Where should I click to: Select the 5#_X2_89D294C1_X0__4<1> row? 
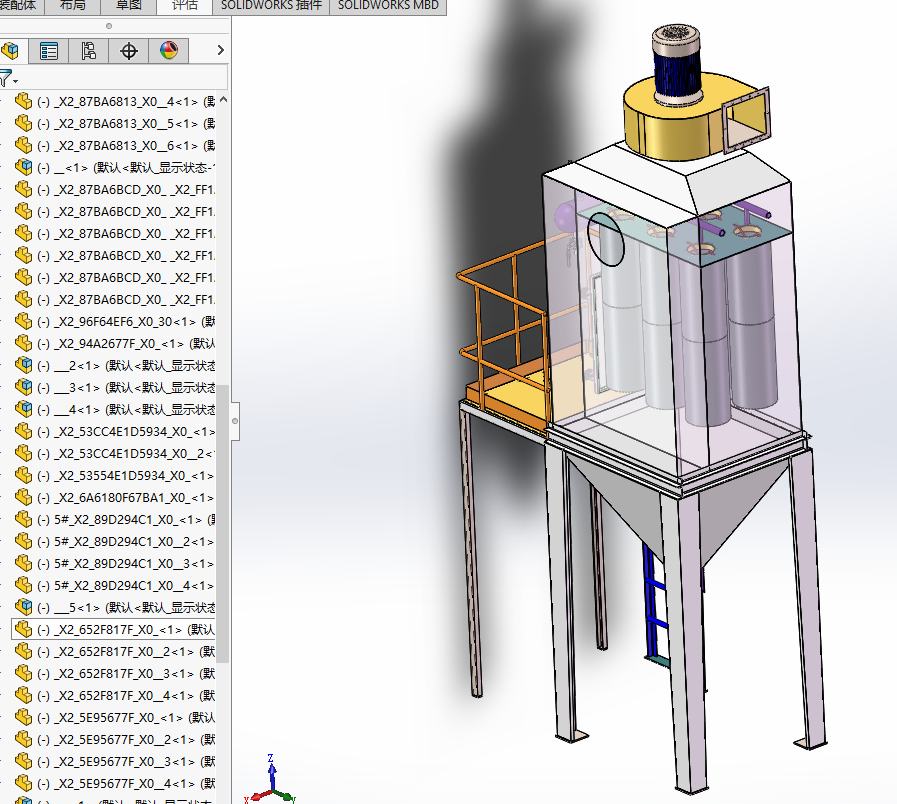point(114,585)
